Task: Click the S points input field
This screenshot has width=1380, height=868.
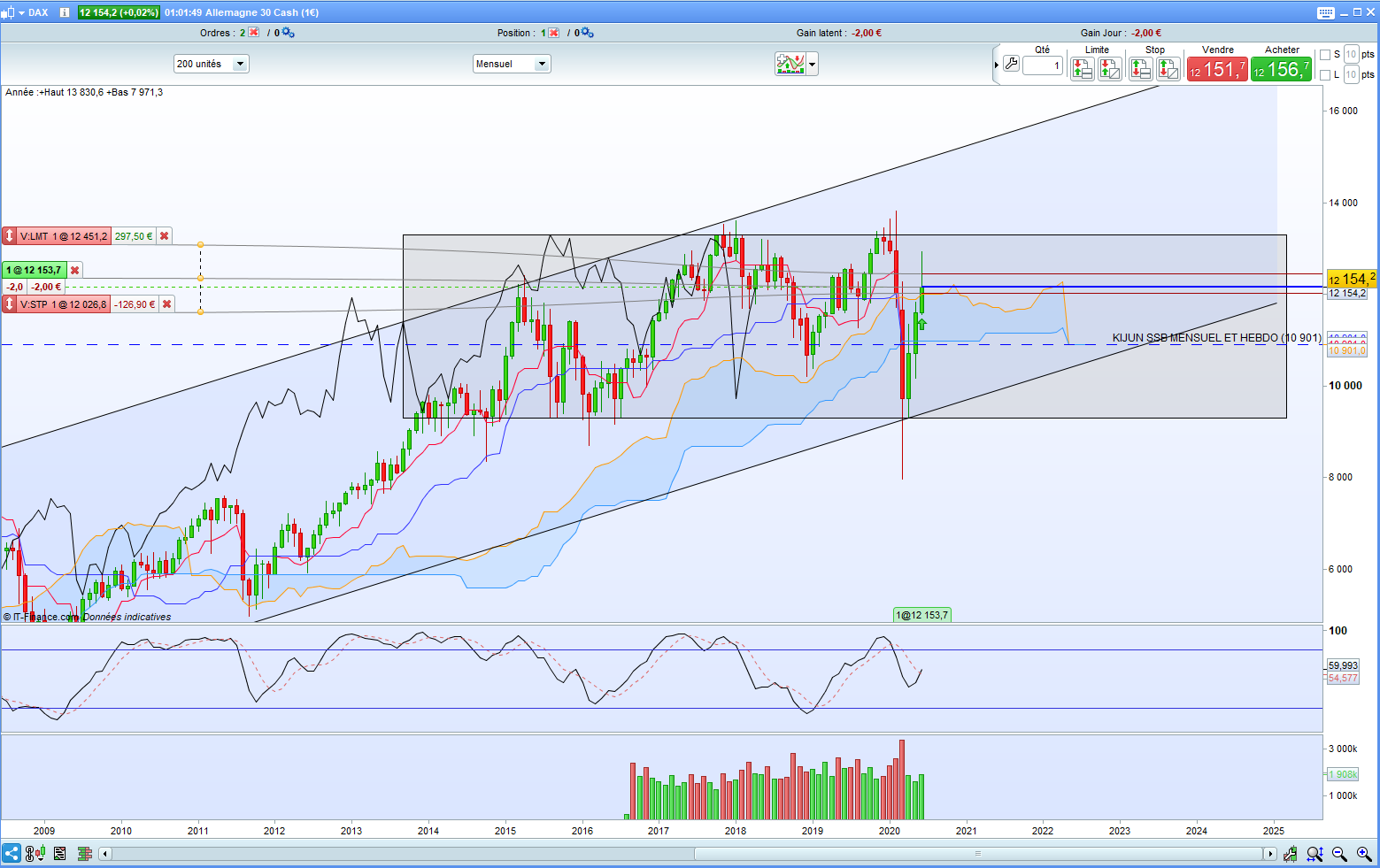Action: [1351, 54]
